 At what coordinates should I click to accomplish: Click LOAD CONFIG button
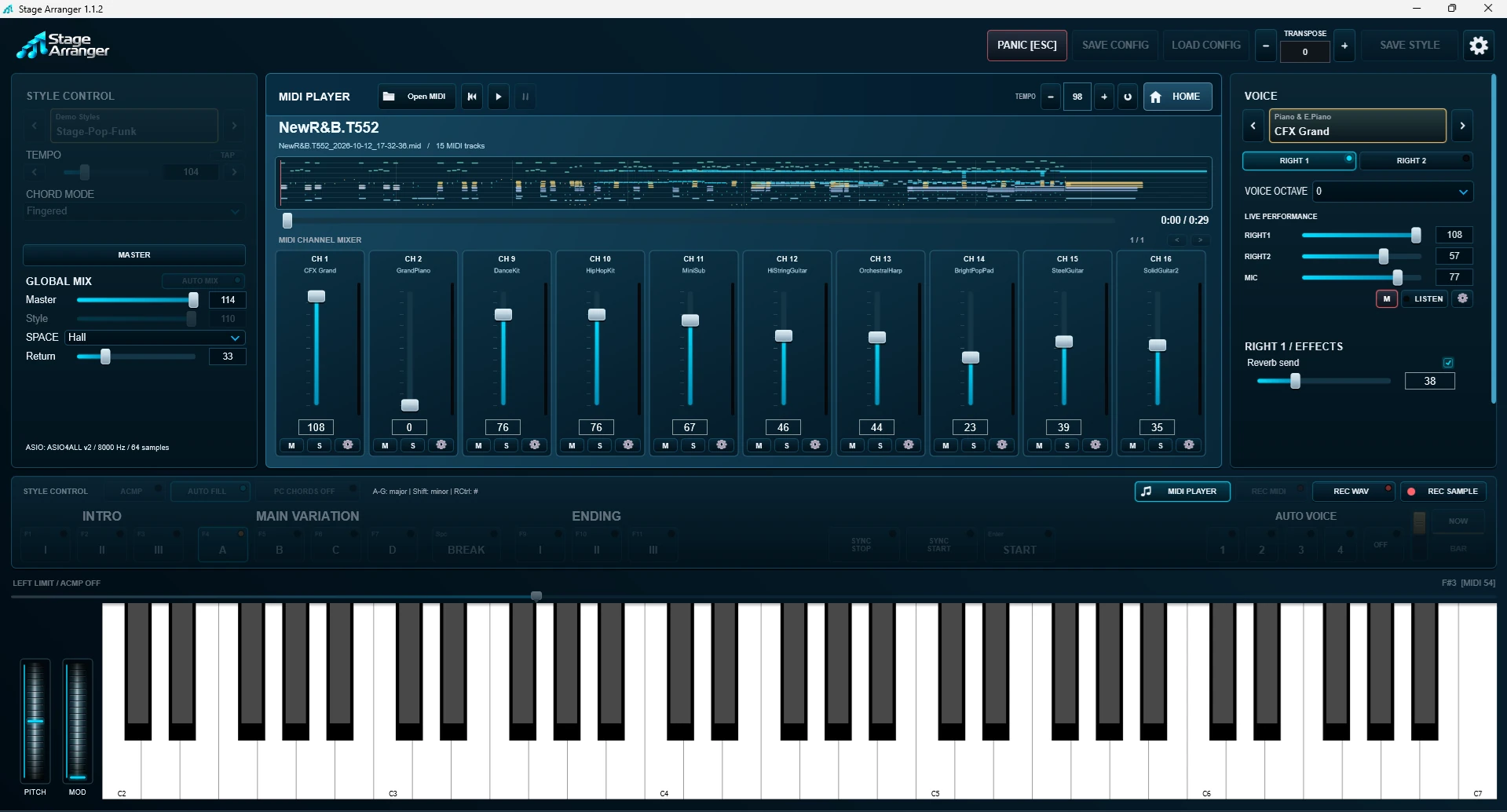point(1206,46)
